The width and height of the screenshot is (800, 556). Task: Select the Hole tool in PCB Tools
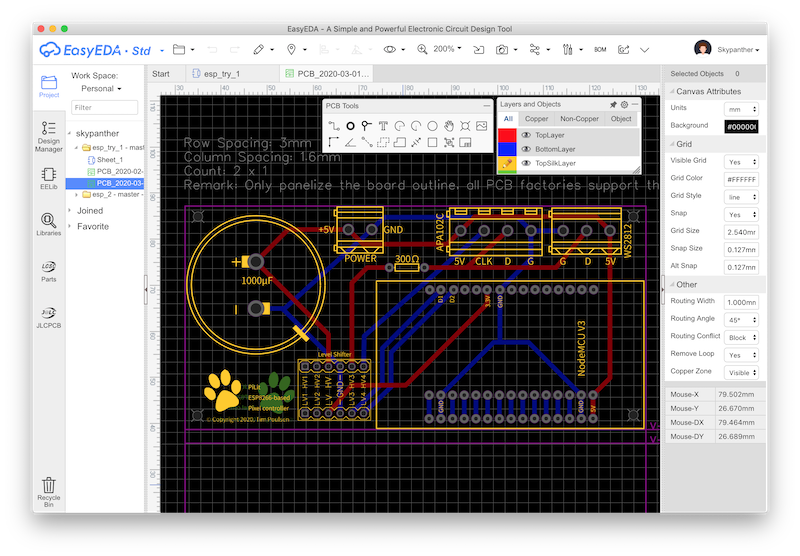[465, 125]
